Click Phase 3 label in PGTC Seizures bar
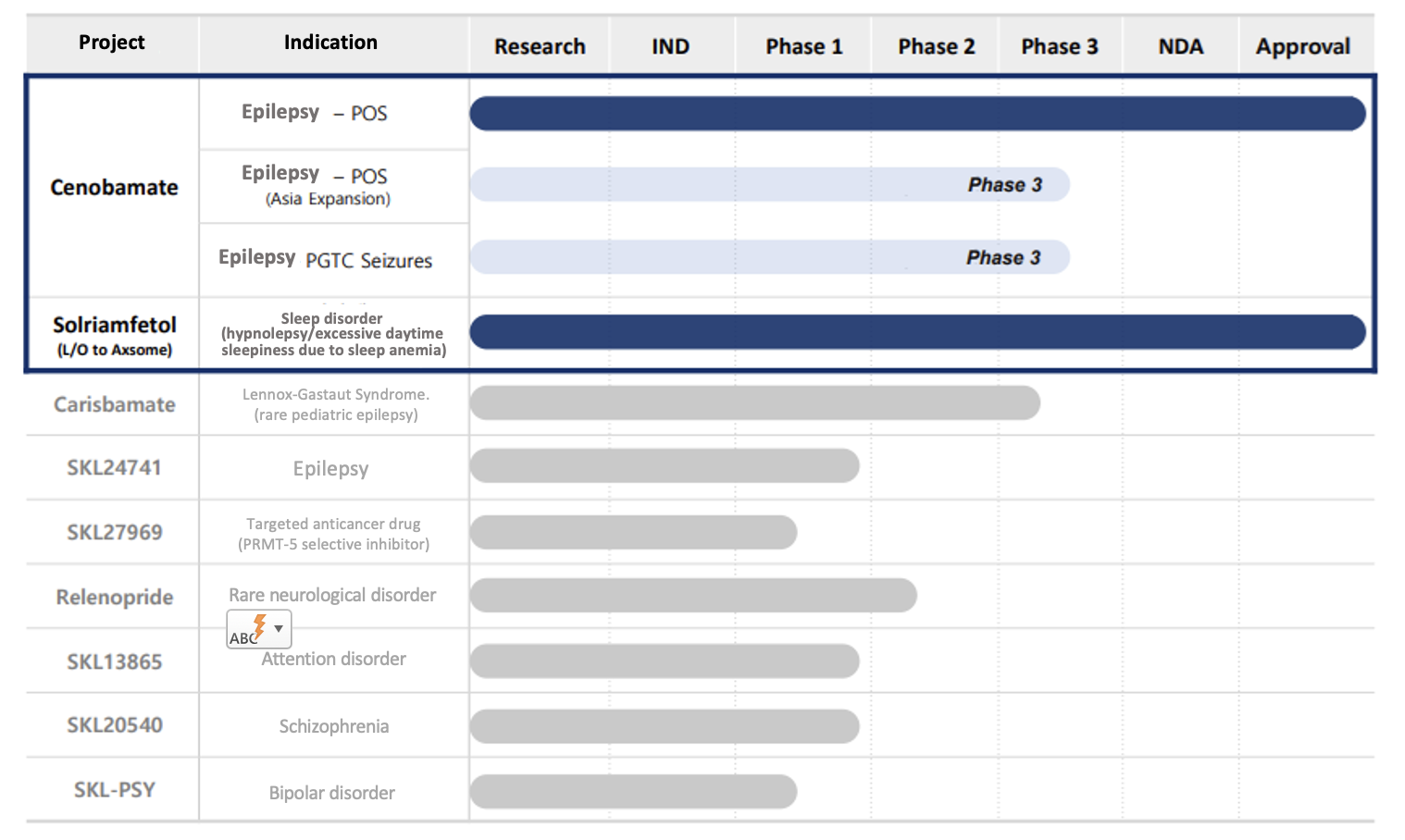This screenshot has width=1405, height=840. [1003, 258]
